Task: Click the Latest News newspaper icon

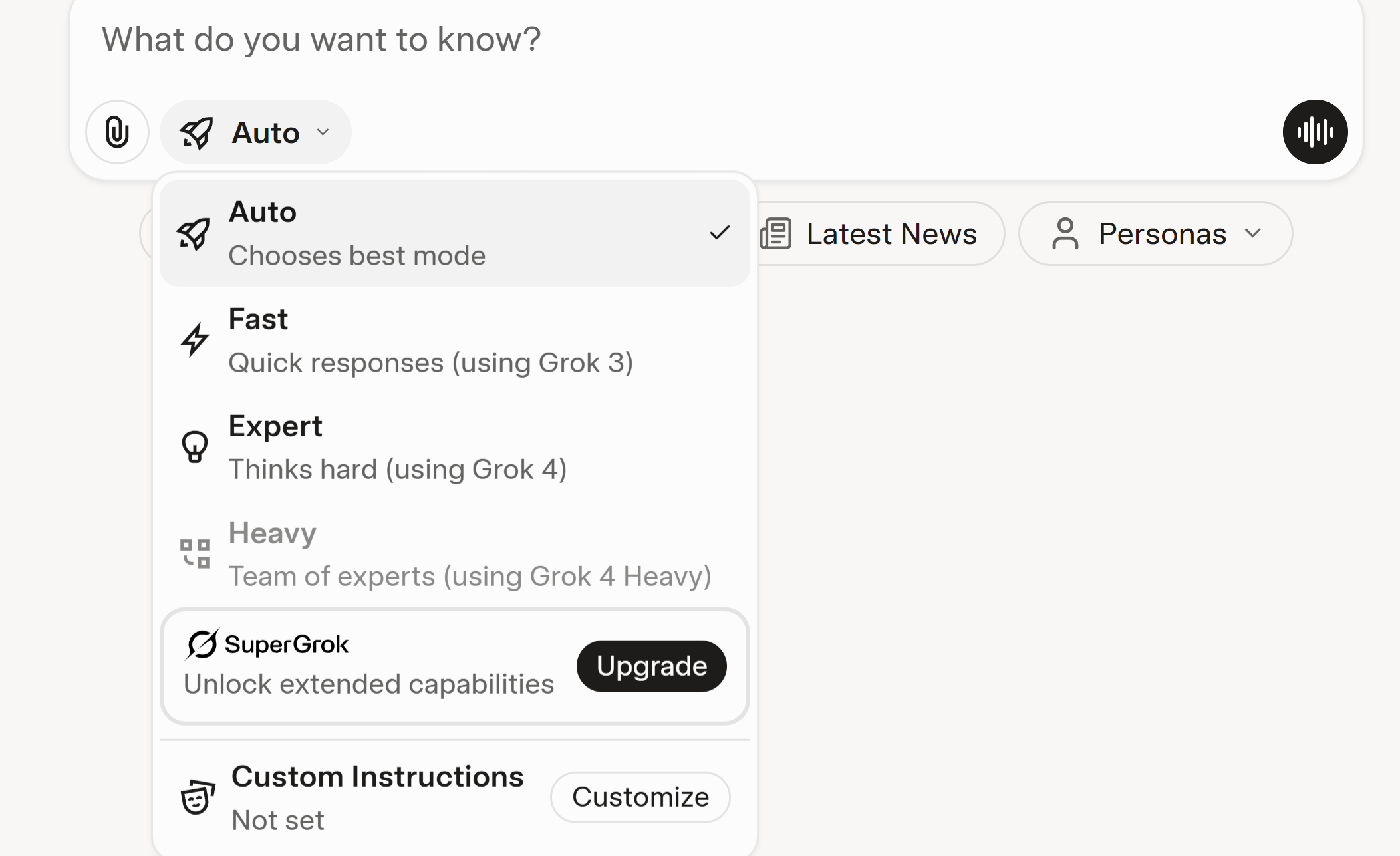Action: (x=775, y=234)
